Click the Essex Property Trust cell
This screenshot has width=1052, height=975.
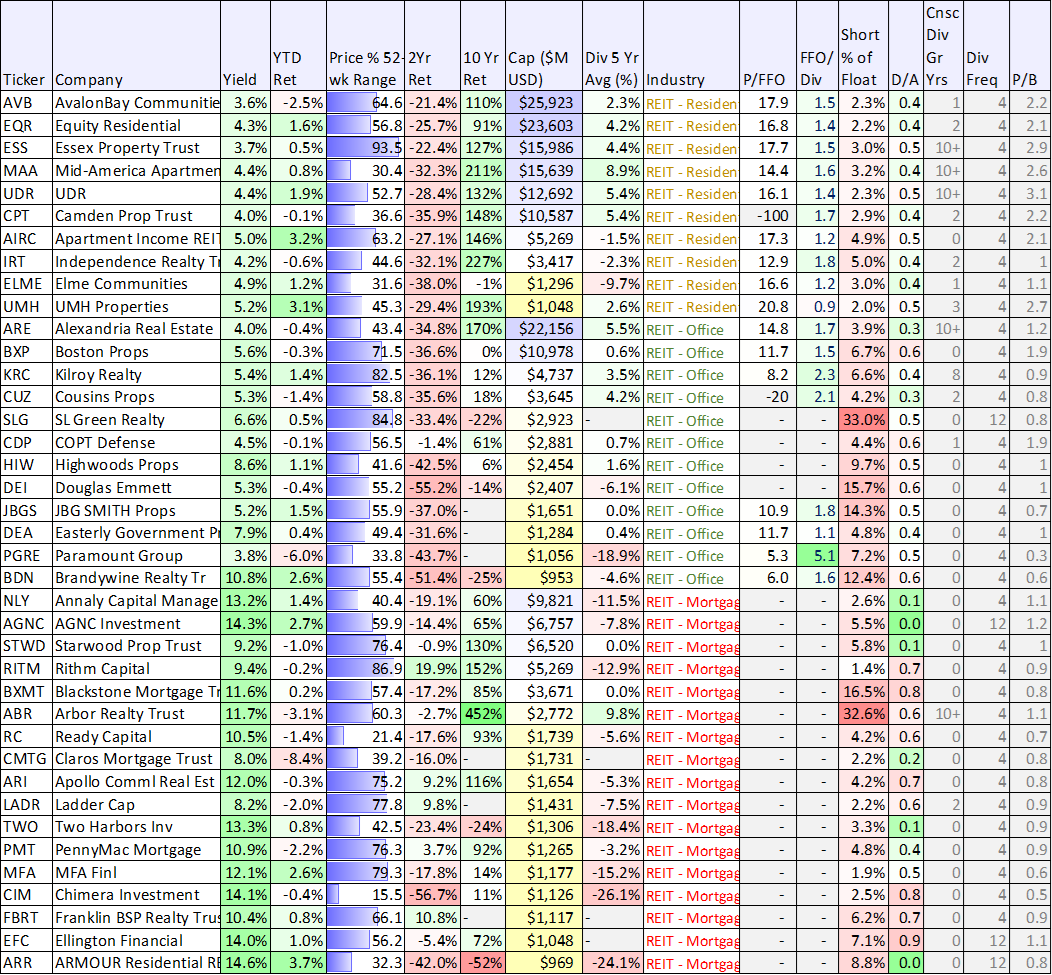coord(136,148)
